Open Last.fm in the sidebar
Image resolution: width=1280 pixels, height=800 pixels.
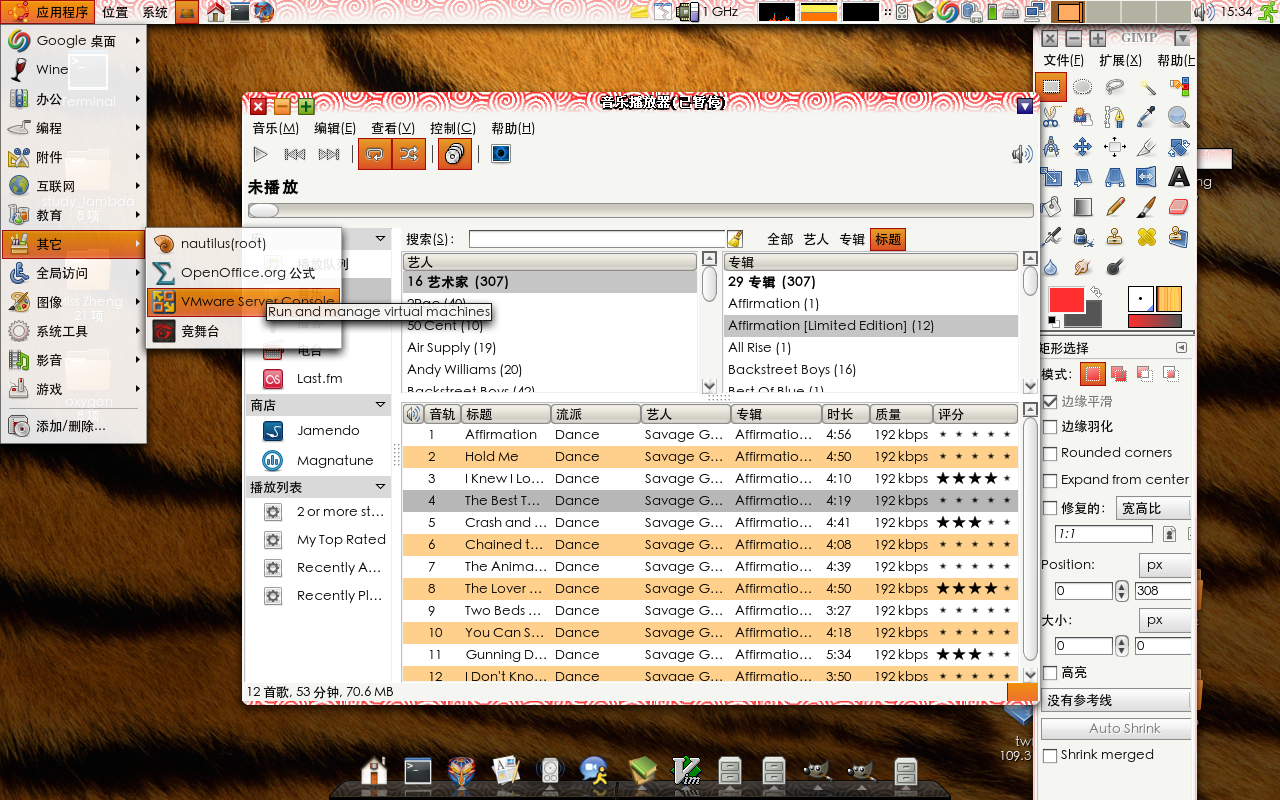click(318, 379)
